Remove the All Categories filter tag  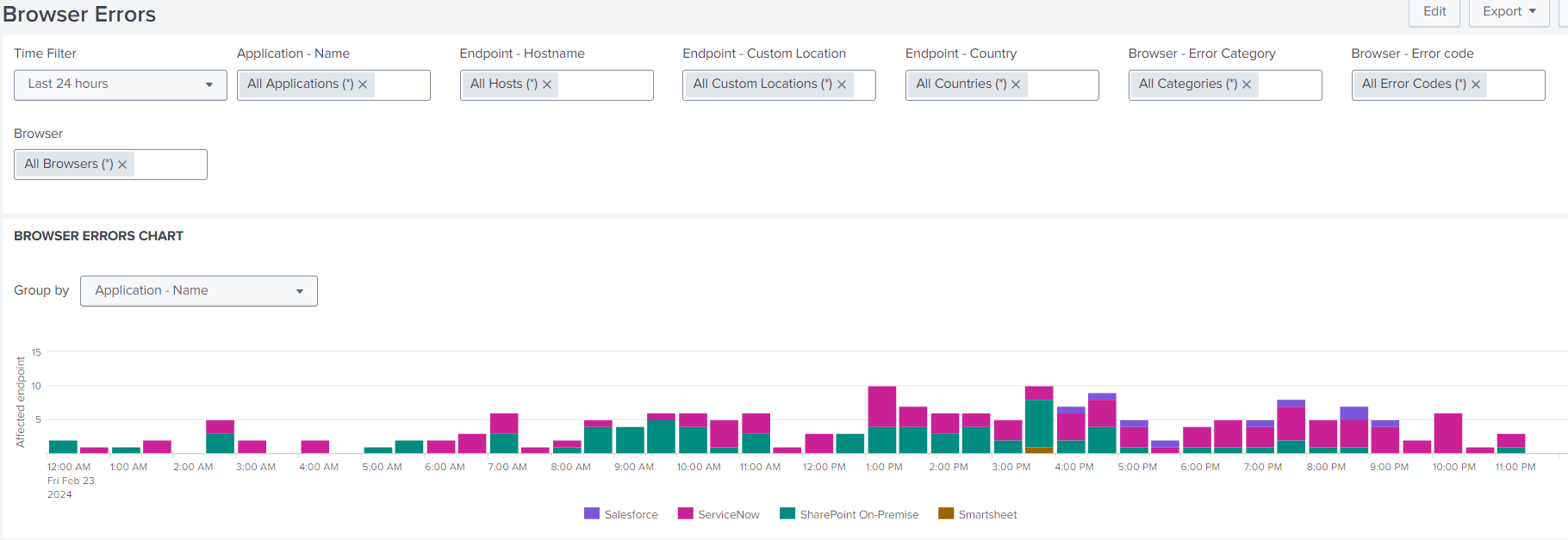[x=1247, y=84]
